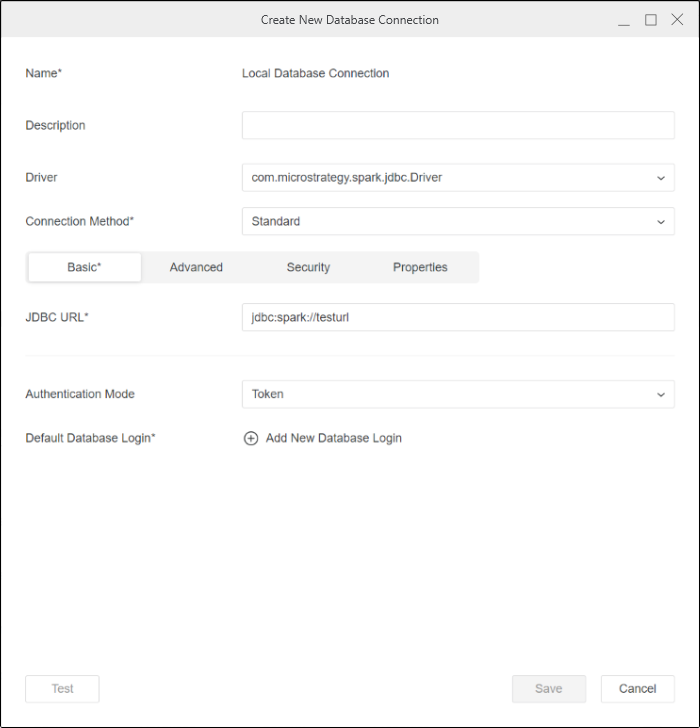Minimize the Create New Database Connection window
This screenshot has width=700, height=728.
(624, 20)
